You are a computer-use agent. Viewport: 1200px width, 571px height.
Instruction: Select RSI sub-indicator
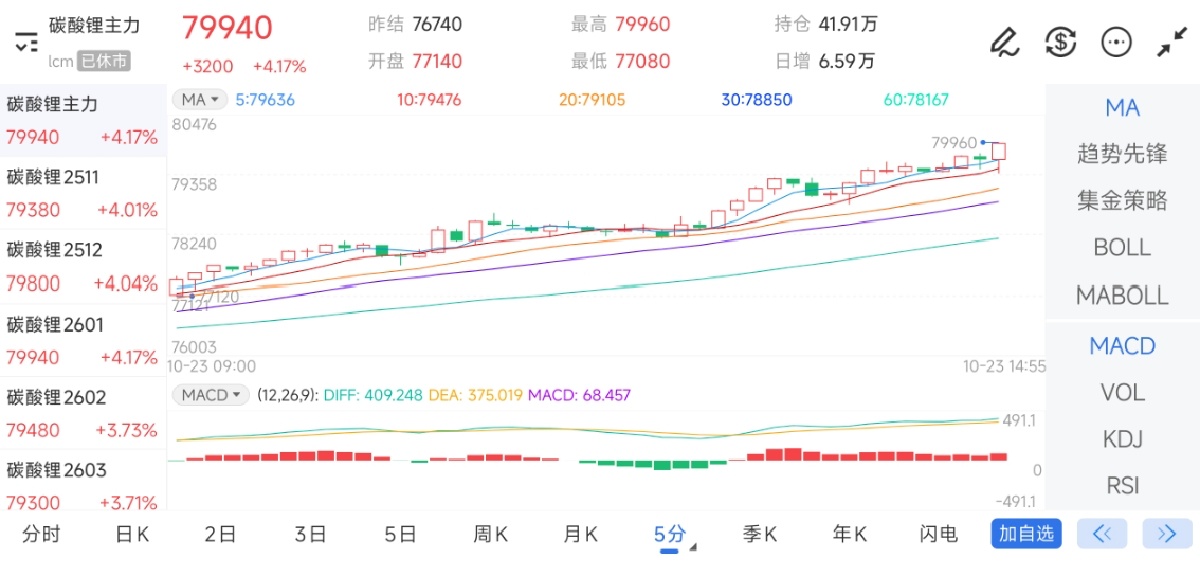pyautogui.click(x=1122, y=485)
